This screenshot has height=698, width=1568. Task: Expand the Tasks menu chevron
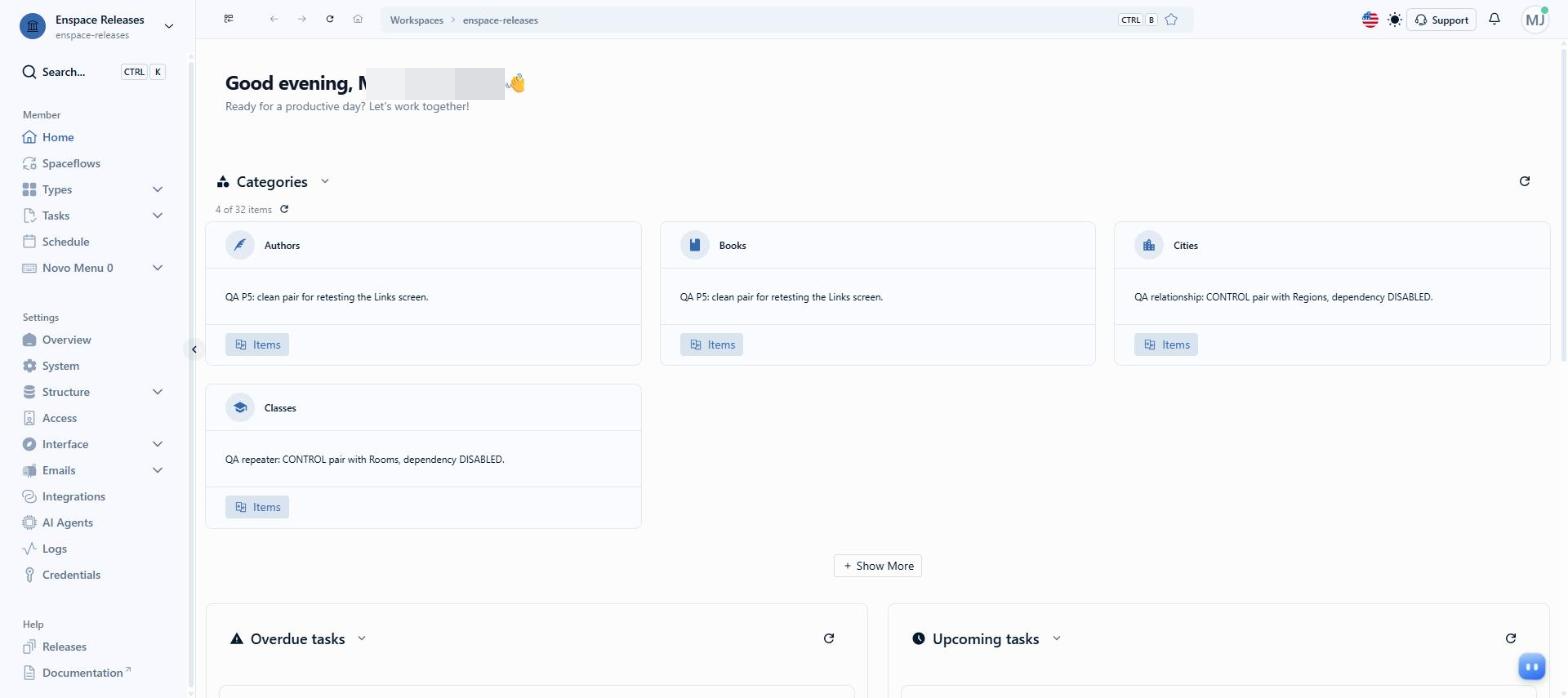157,215
